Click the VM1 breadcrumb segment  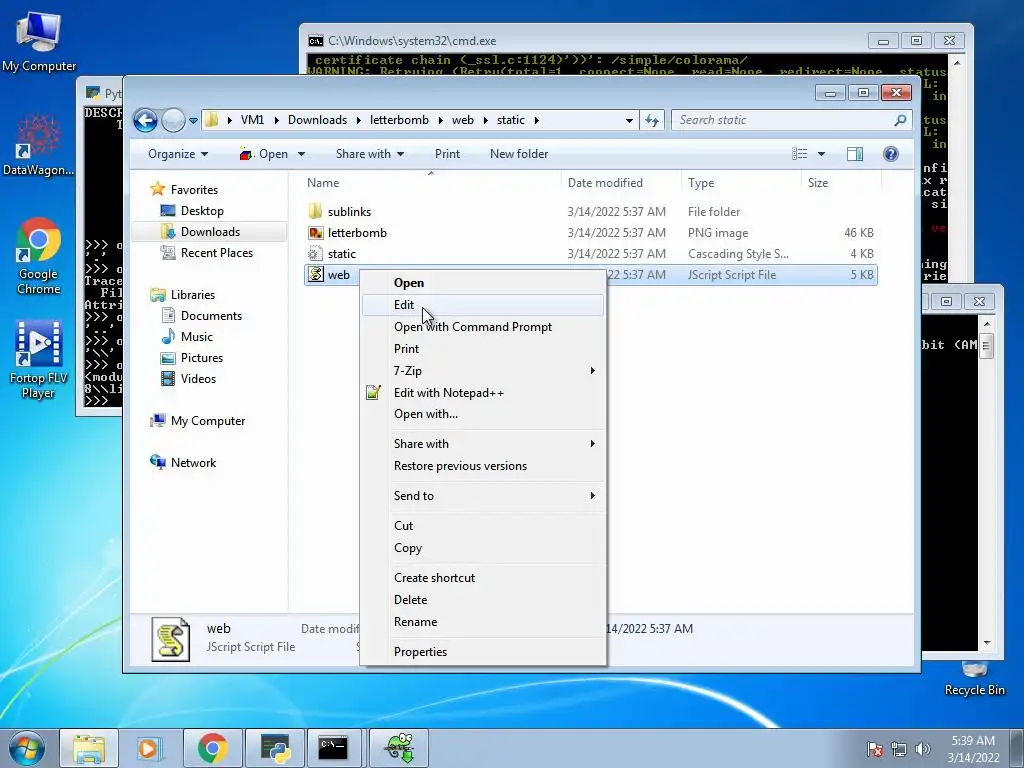pos(252,120)
